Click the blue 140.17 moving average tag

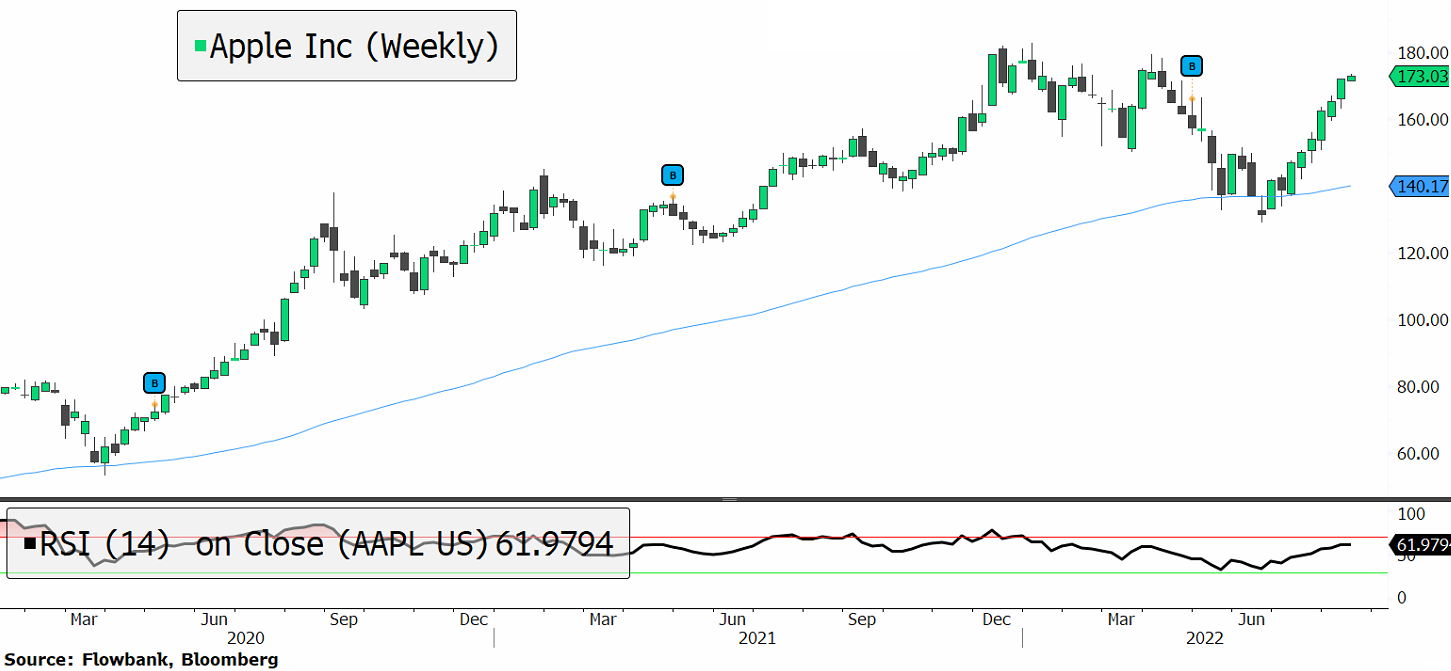[x=1421, y=186]
